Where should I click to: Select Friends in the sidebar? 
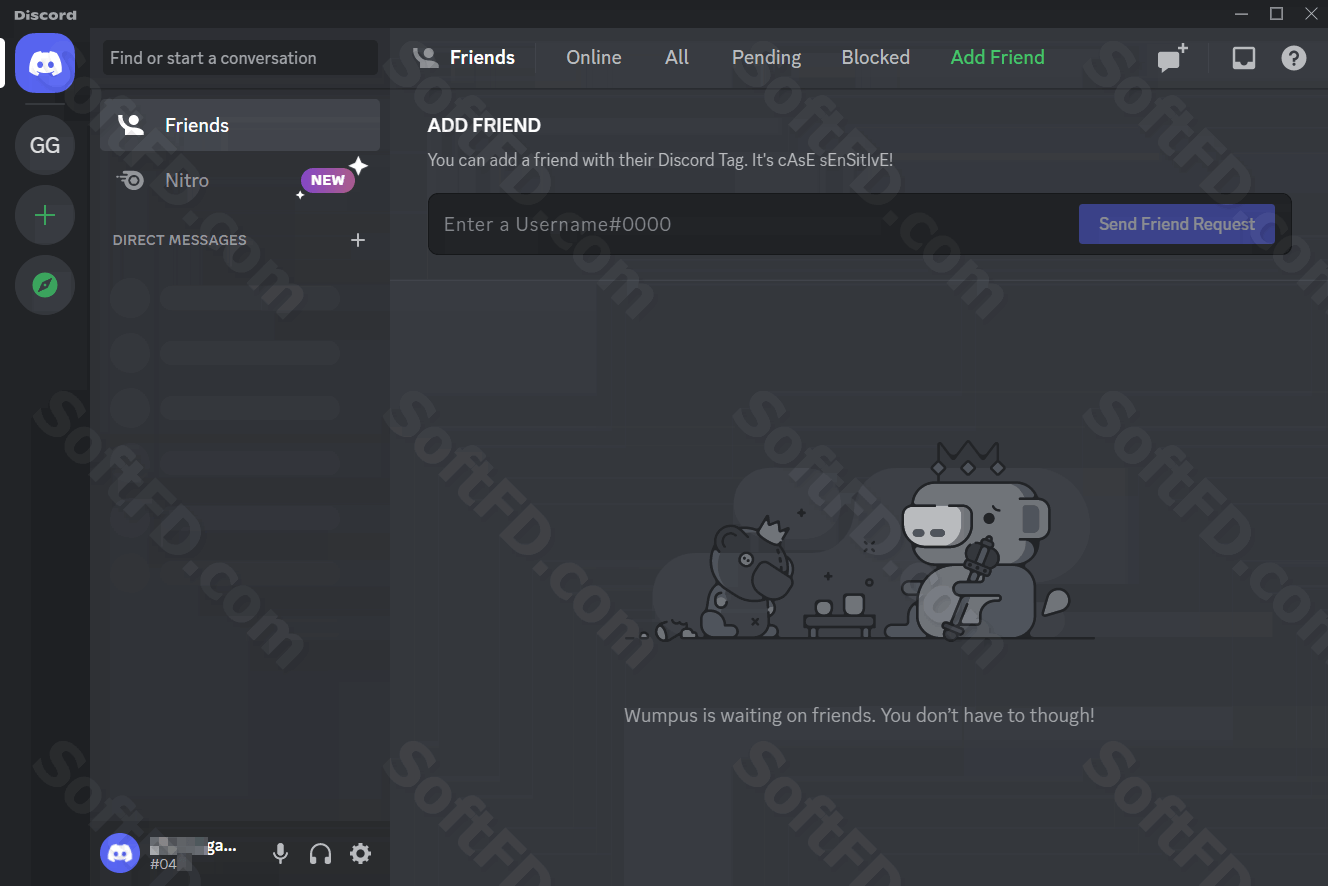pos(240,125)
